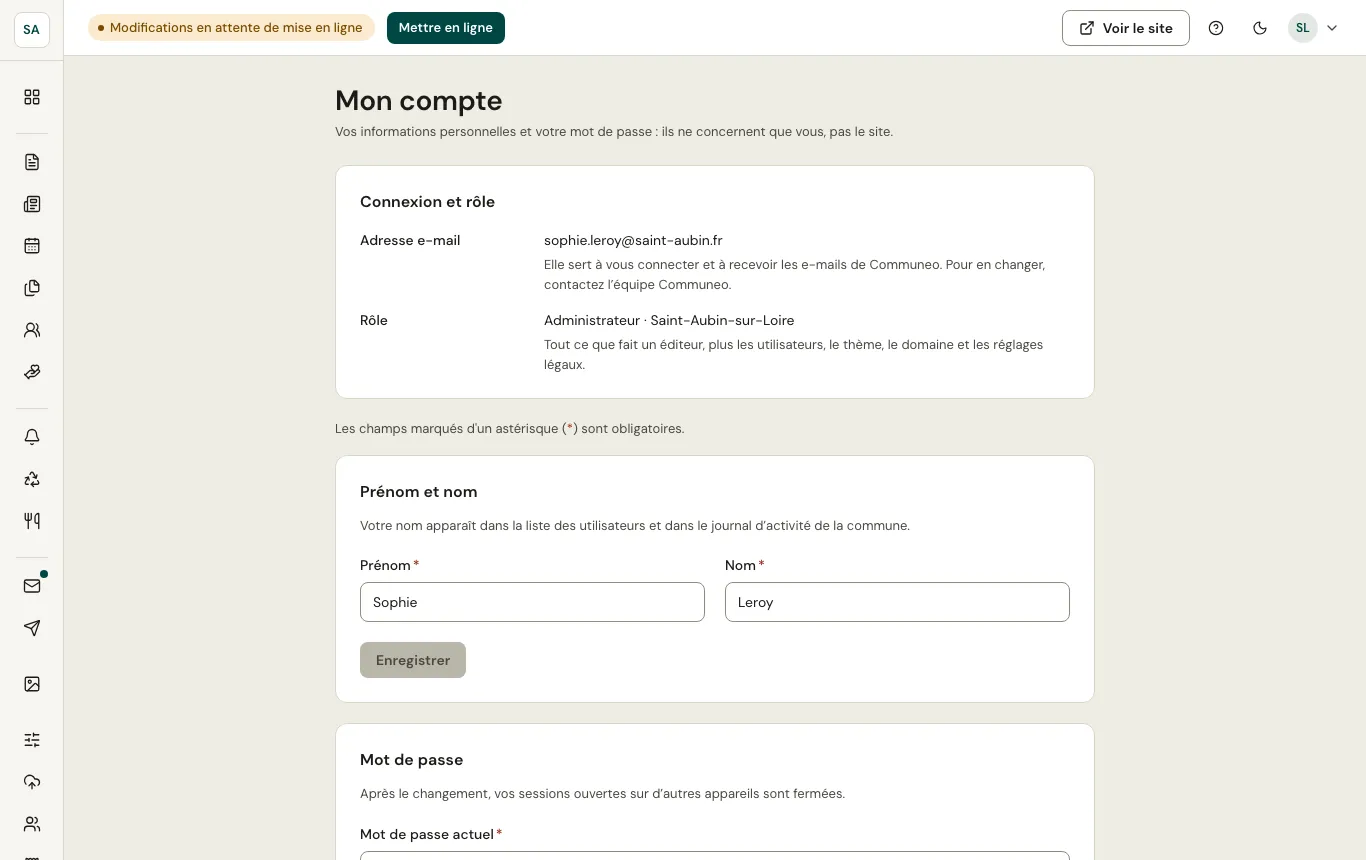Open the sliders settings icon
1366x860 pixels.
[32, 740]
